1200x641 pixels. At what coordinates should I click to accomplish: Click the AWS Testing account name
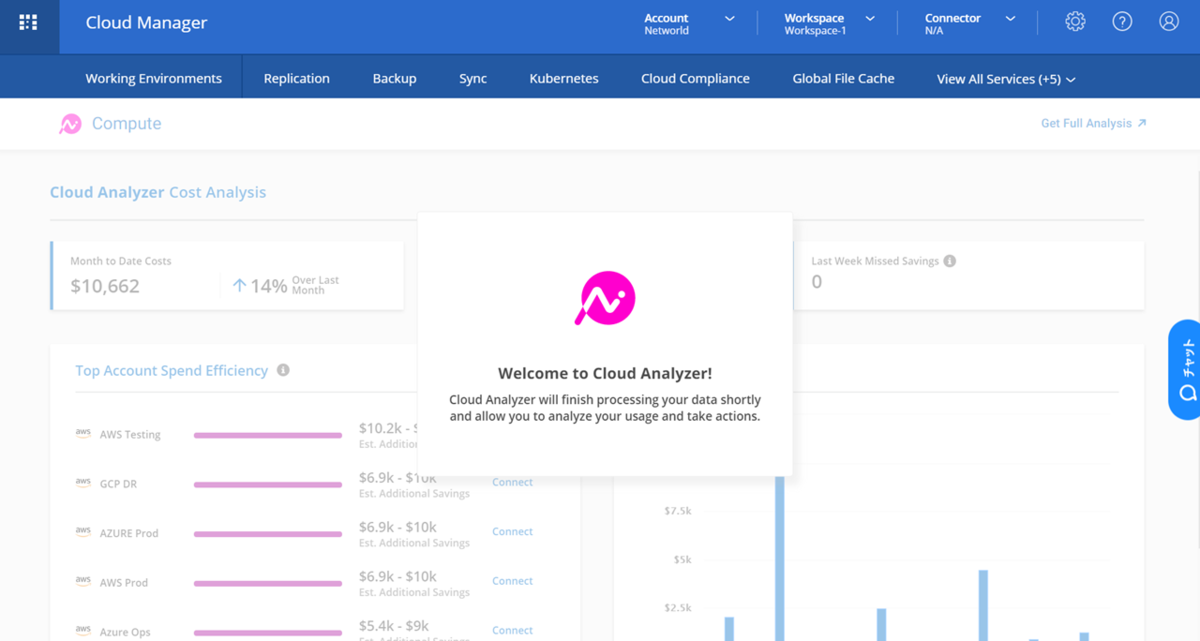point(130,434)
